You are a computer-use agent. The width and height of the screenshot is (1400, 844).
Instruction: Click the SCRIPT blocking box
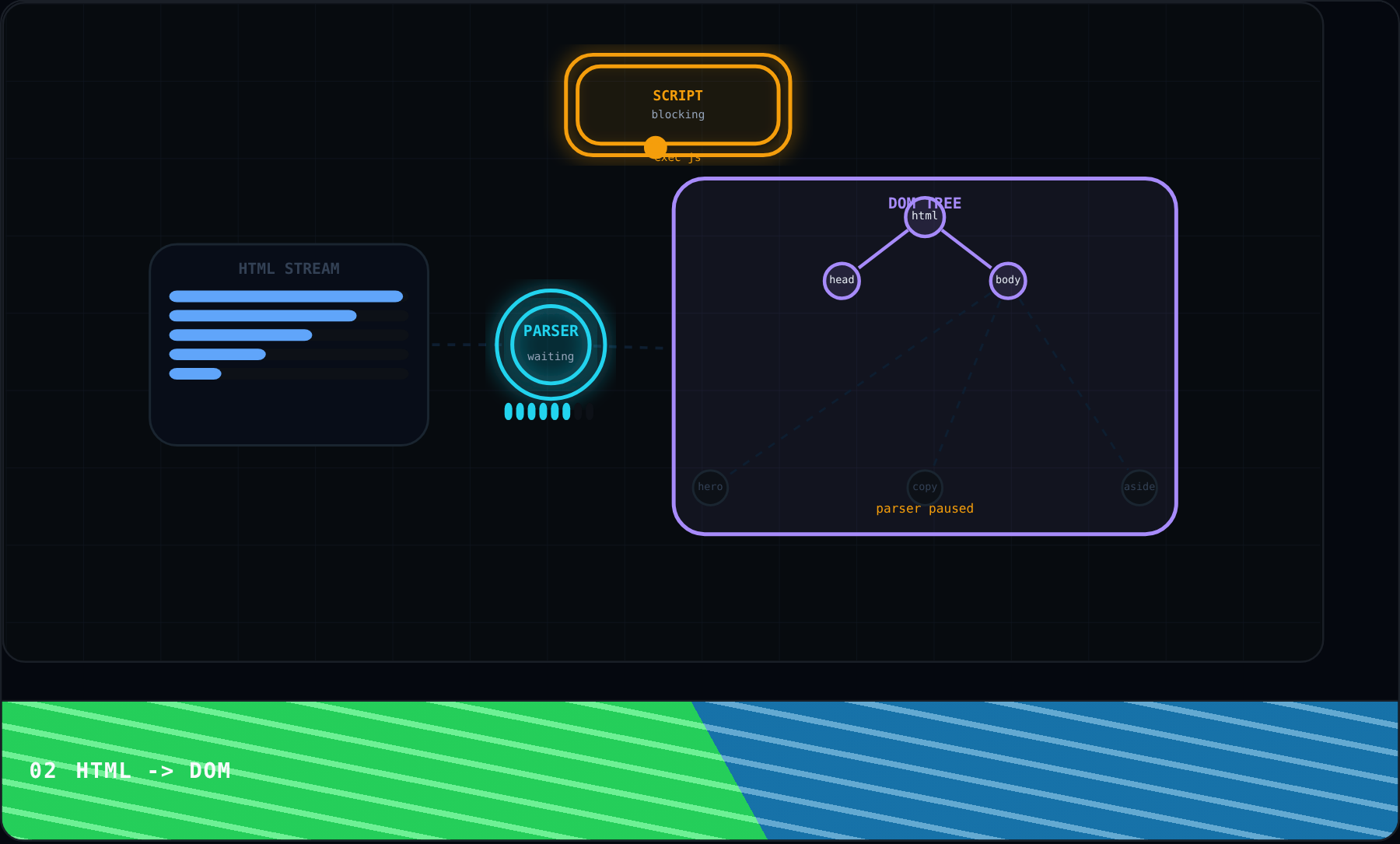(x=677, y=105)
